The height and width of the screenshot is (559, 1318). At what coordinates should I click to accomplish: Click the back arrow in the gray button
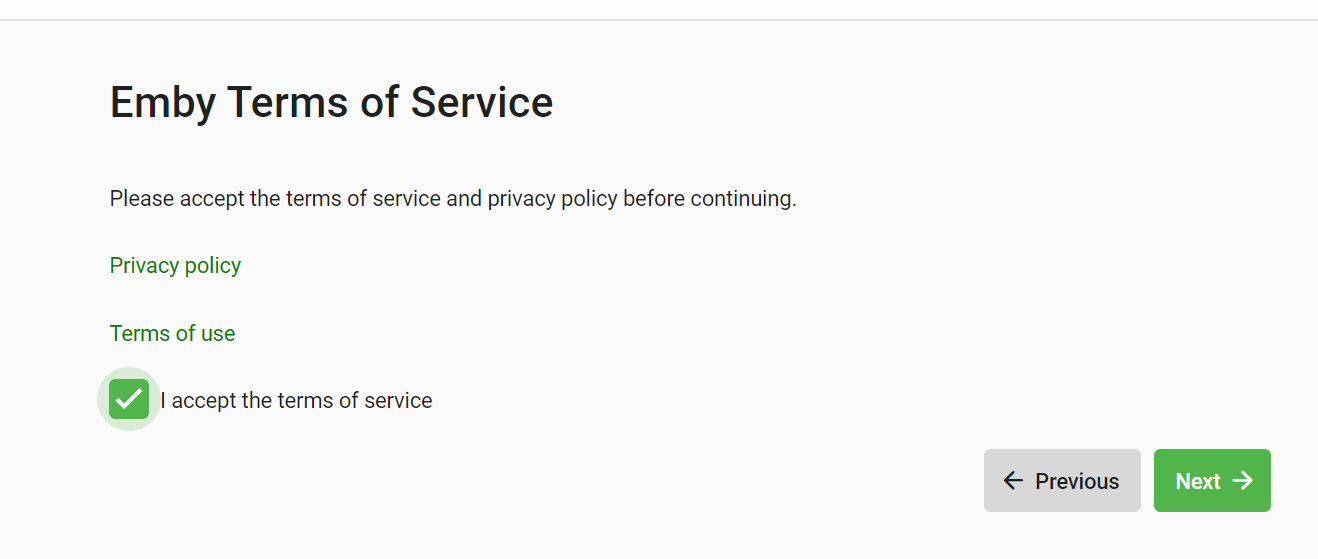(x=1013, y=481)
